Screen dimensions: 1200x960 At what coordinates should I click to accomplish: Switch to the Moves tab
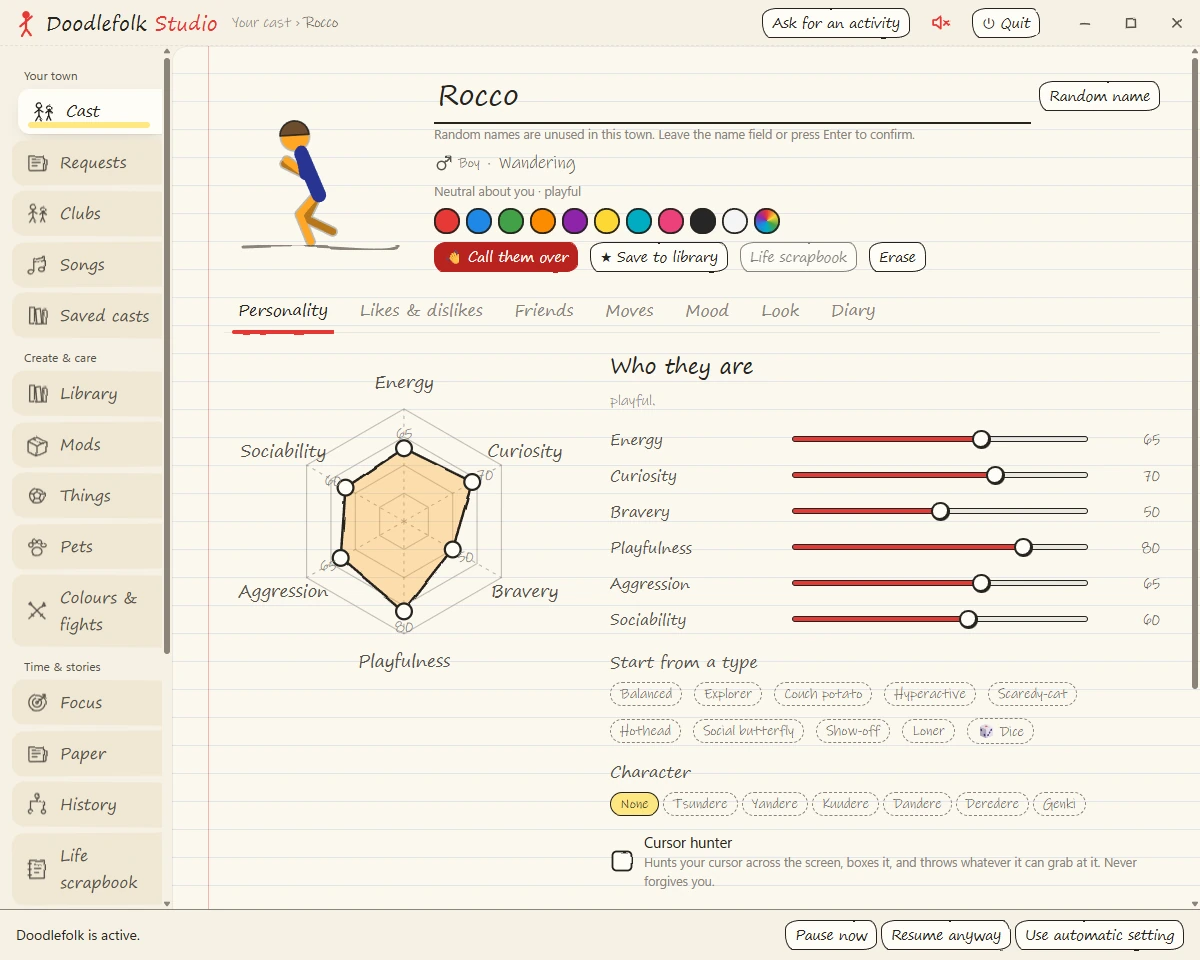click(629, 310)
